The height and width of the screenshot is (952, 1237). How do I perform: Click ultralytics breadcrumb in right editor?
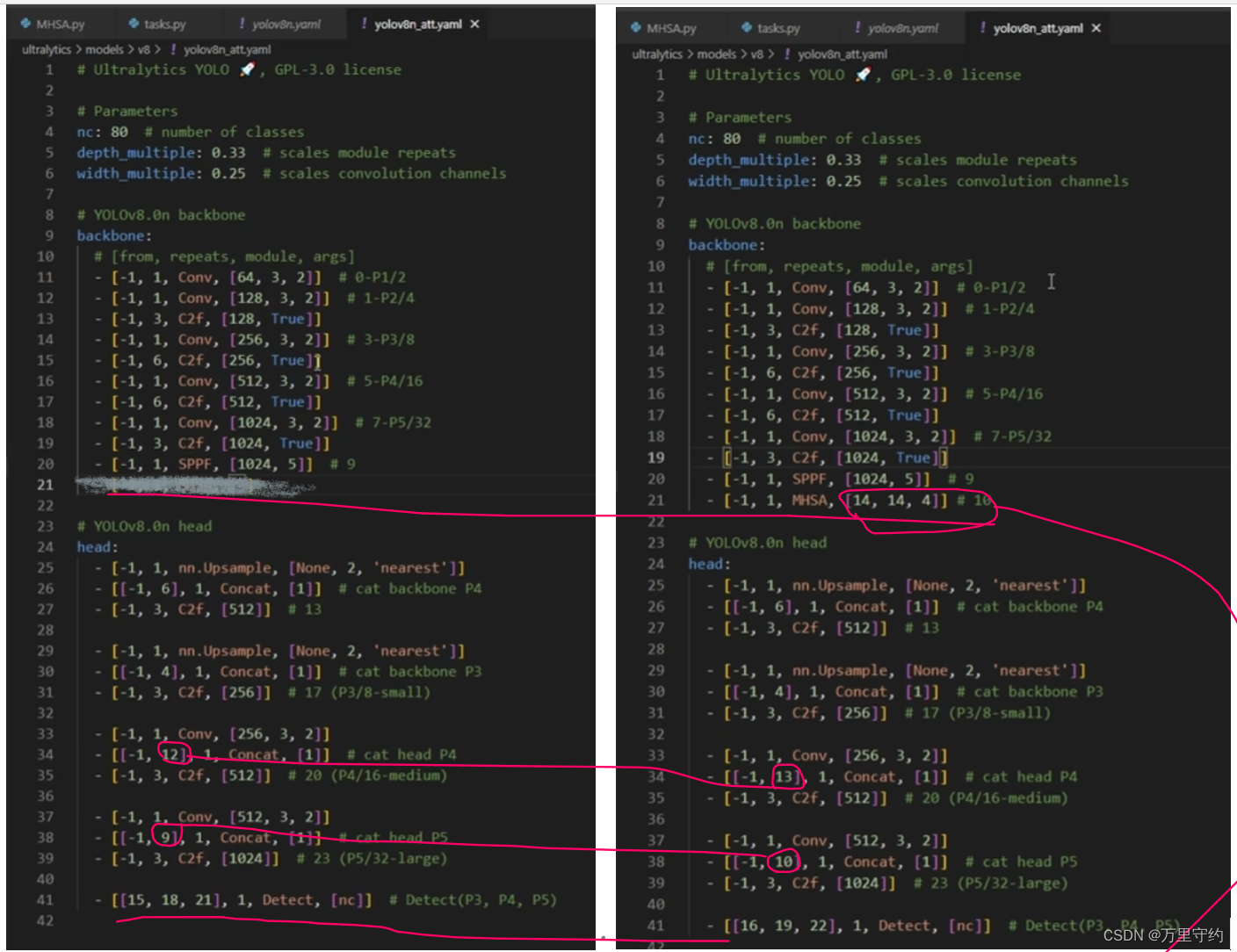(x=657, y=54)
